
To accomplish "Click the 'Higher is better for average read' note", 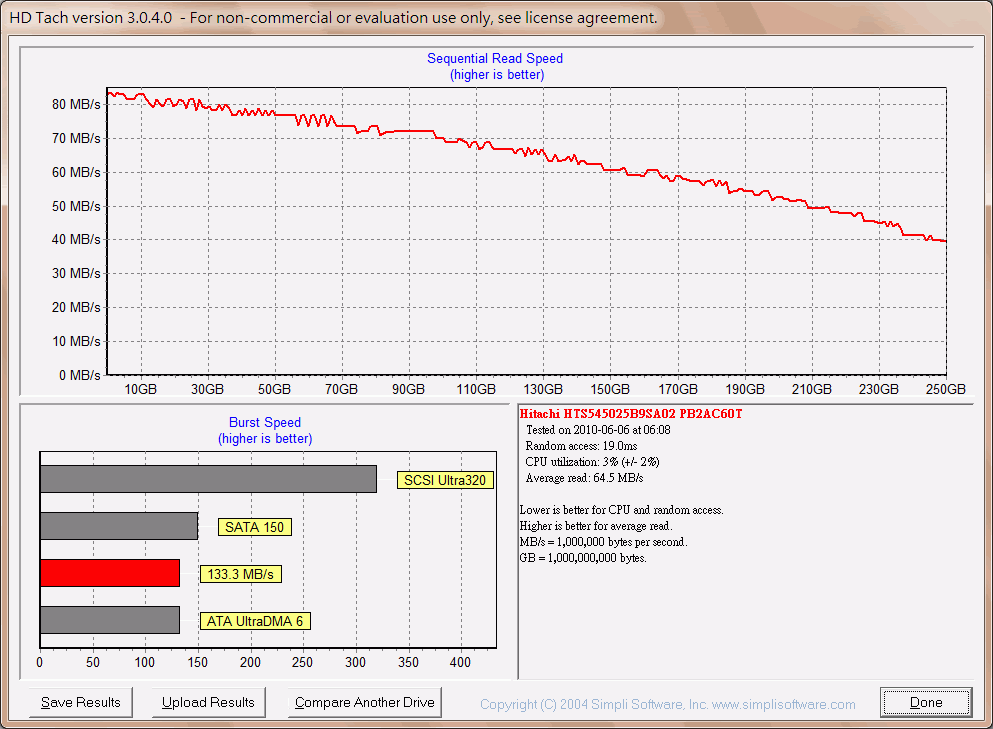I will coord(596,526).
